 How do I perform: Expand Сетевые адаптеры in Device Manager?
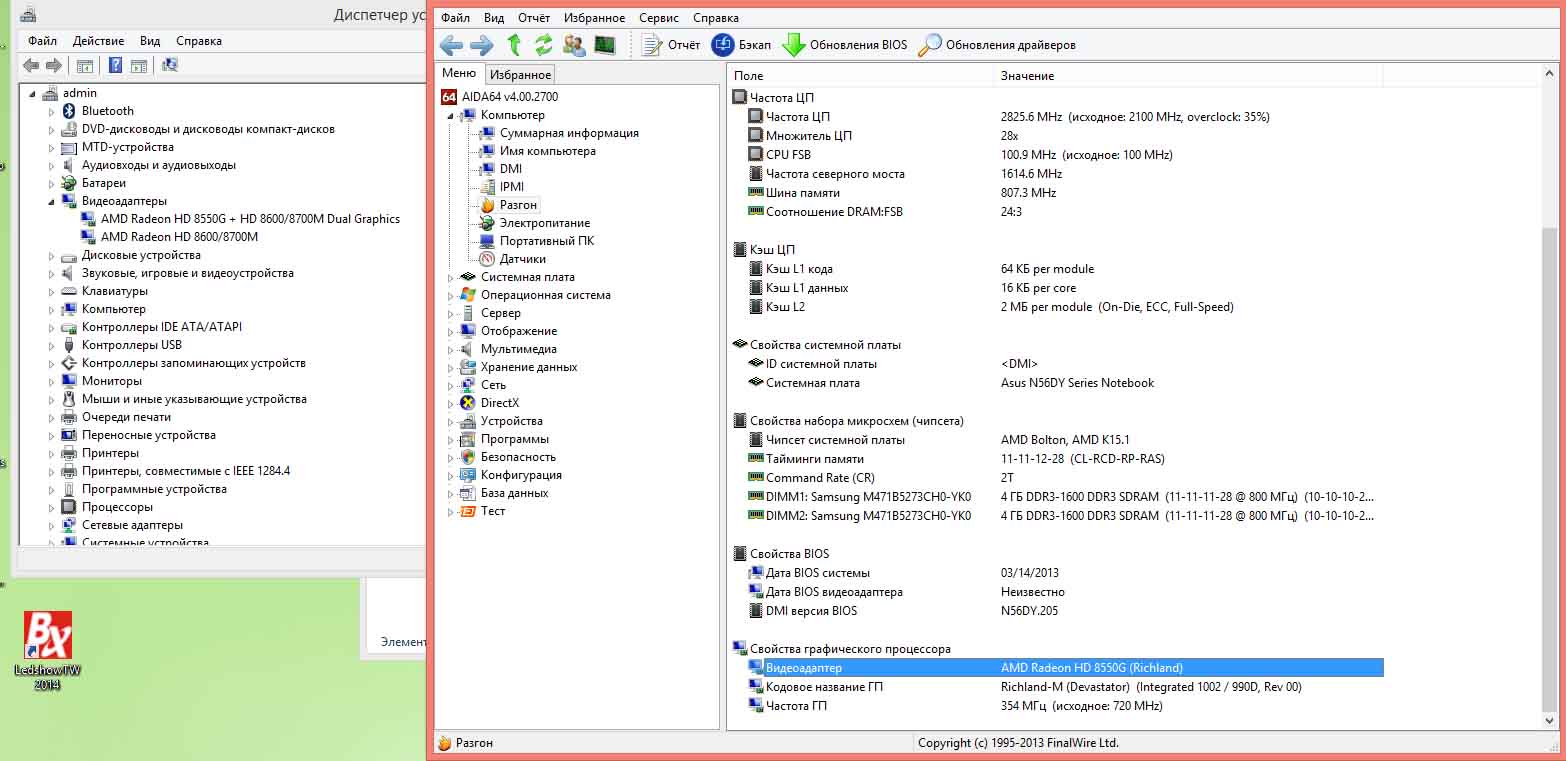click(52, 525)
